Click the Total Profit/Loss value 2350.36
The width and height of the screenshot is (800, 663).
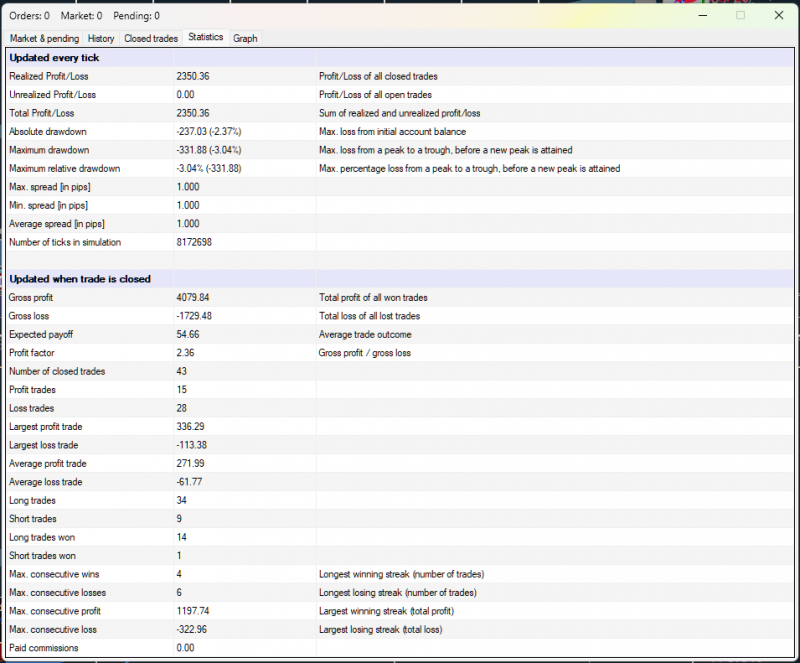coord(193,113)
